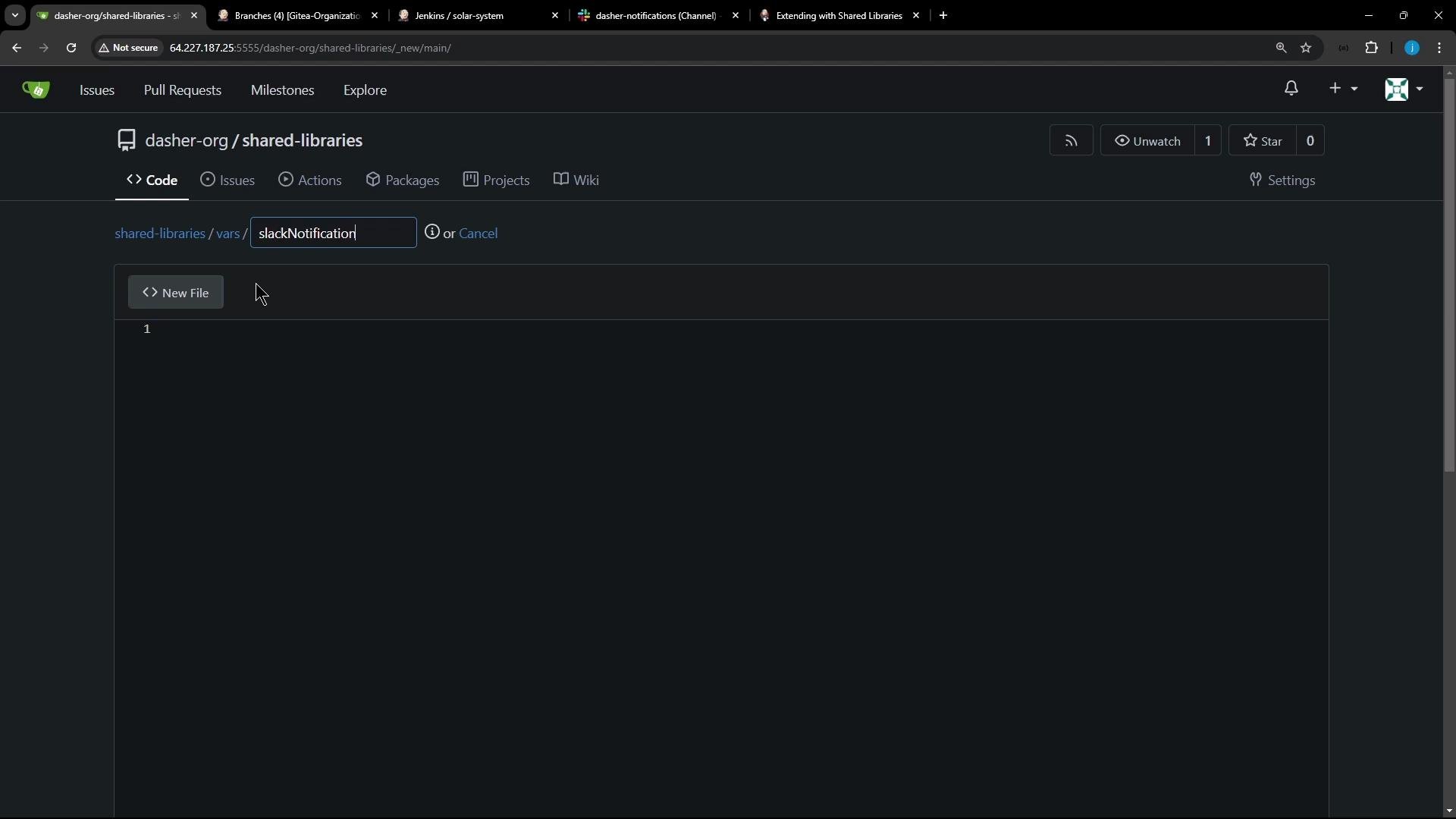The image size is (1456, 819).
Task: Select the New File editor tab
Action: pos(176,292)
